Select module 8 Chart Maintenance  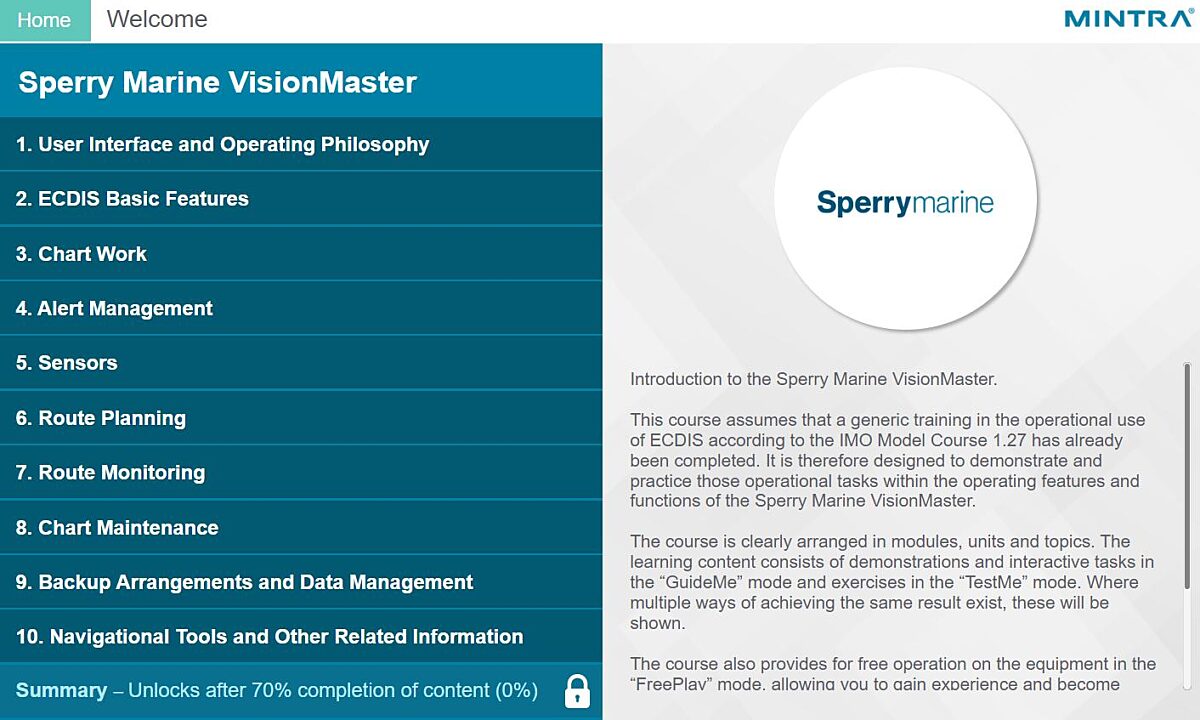coord(301,528)
